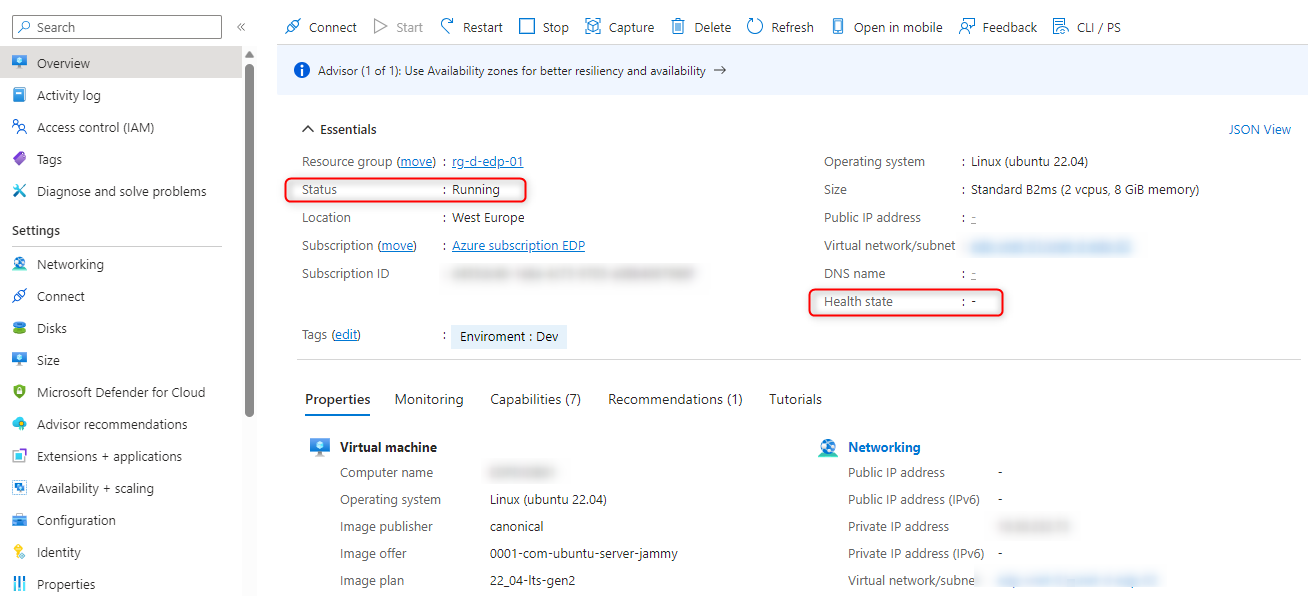The width and height of the screenshot is (1308, 596).
Task: Open the Networking heading link in Properties
Action: pos(884,447)
